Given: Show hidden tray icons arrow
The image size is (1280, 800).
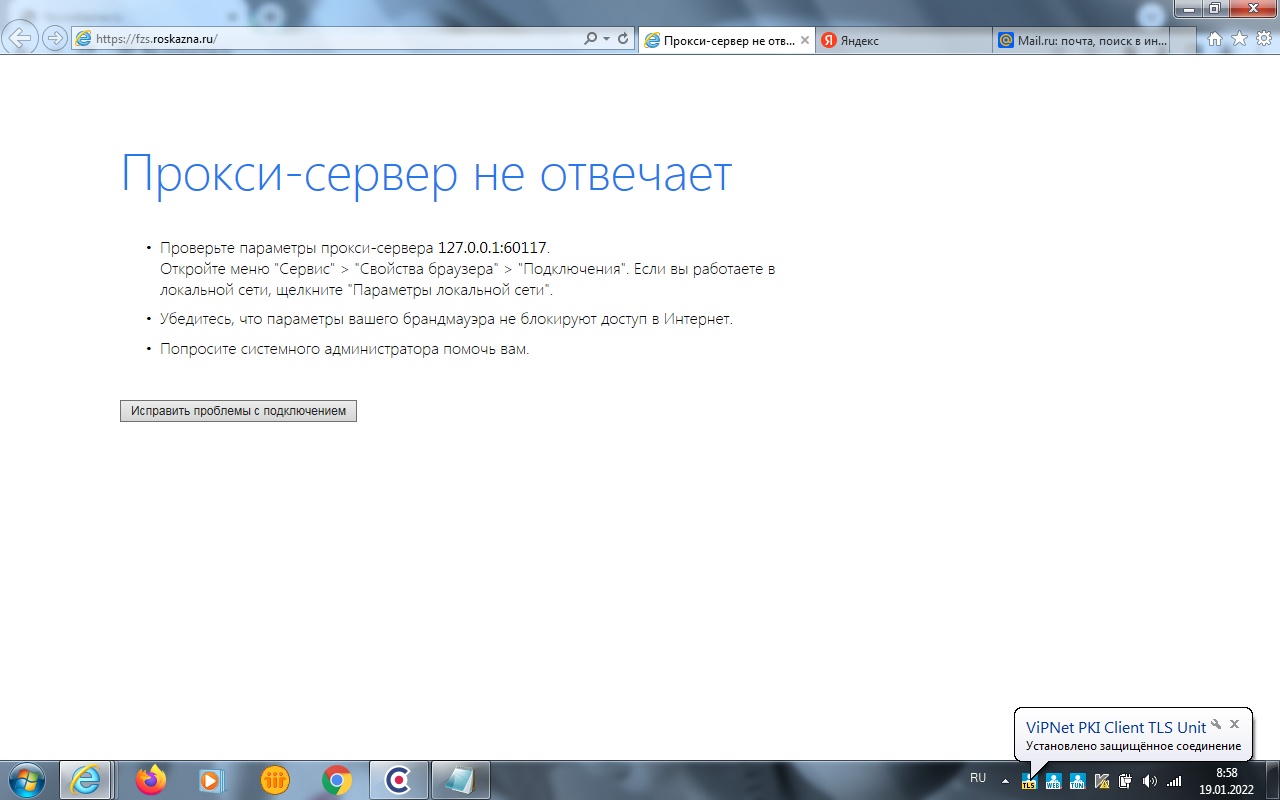Looking at the screenshot, I should 1005,780.
